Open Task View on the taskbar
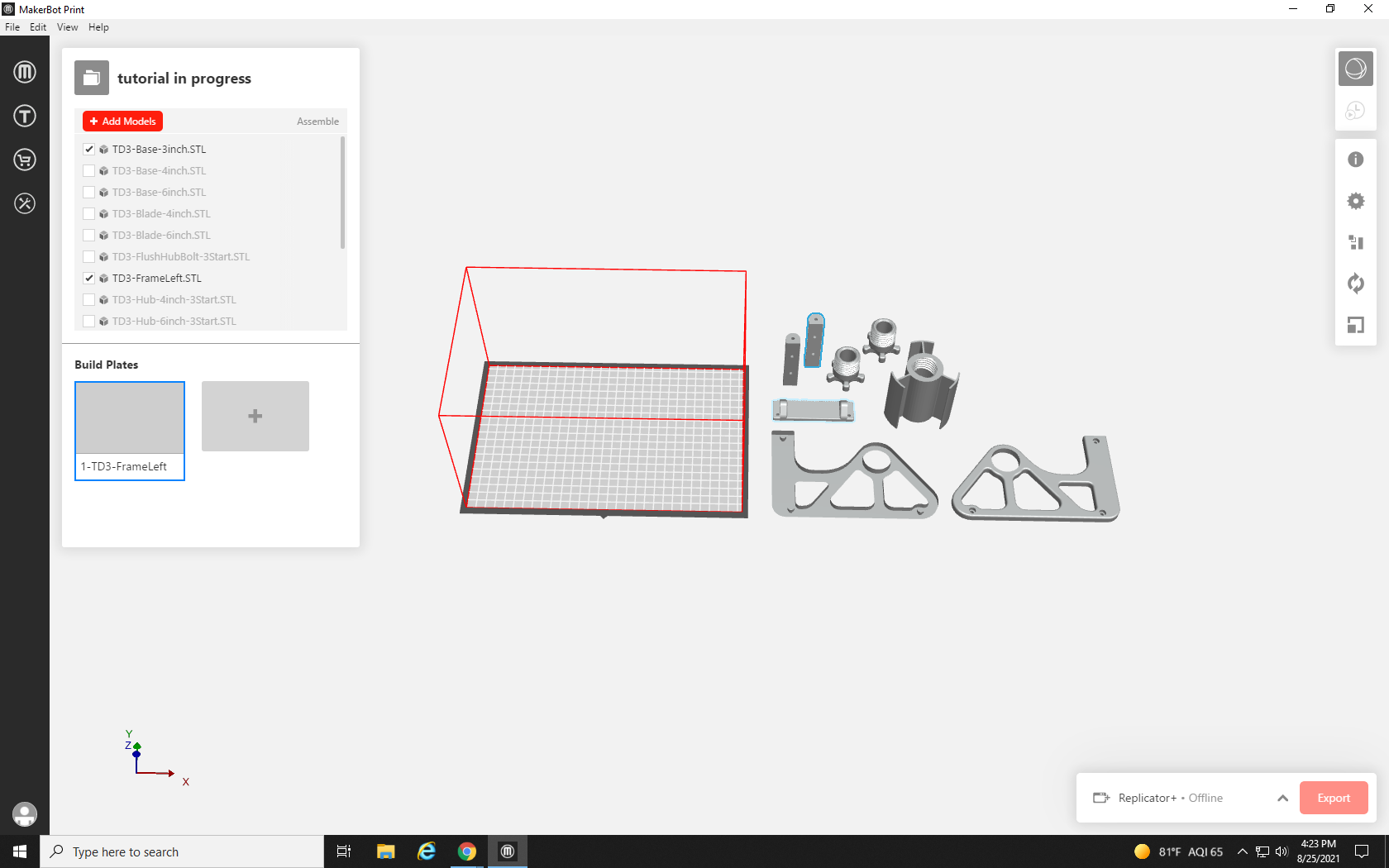1389x868 pixels. pyautogui.click(x=344, y=851)
